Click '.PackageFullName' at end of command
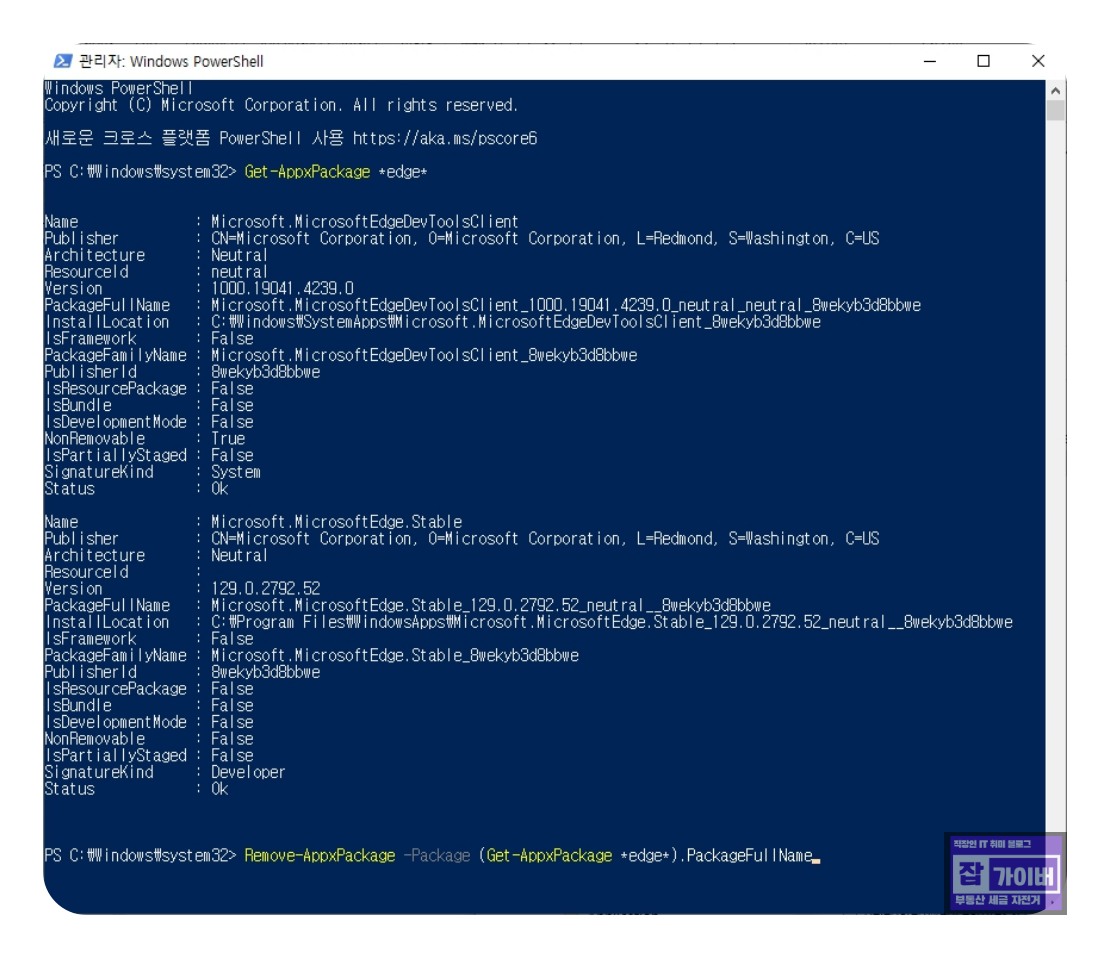The height and width of the screenshot is (958, 1110). 746,855
